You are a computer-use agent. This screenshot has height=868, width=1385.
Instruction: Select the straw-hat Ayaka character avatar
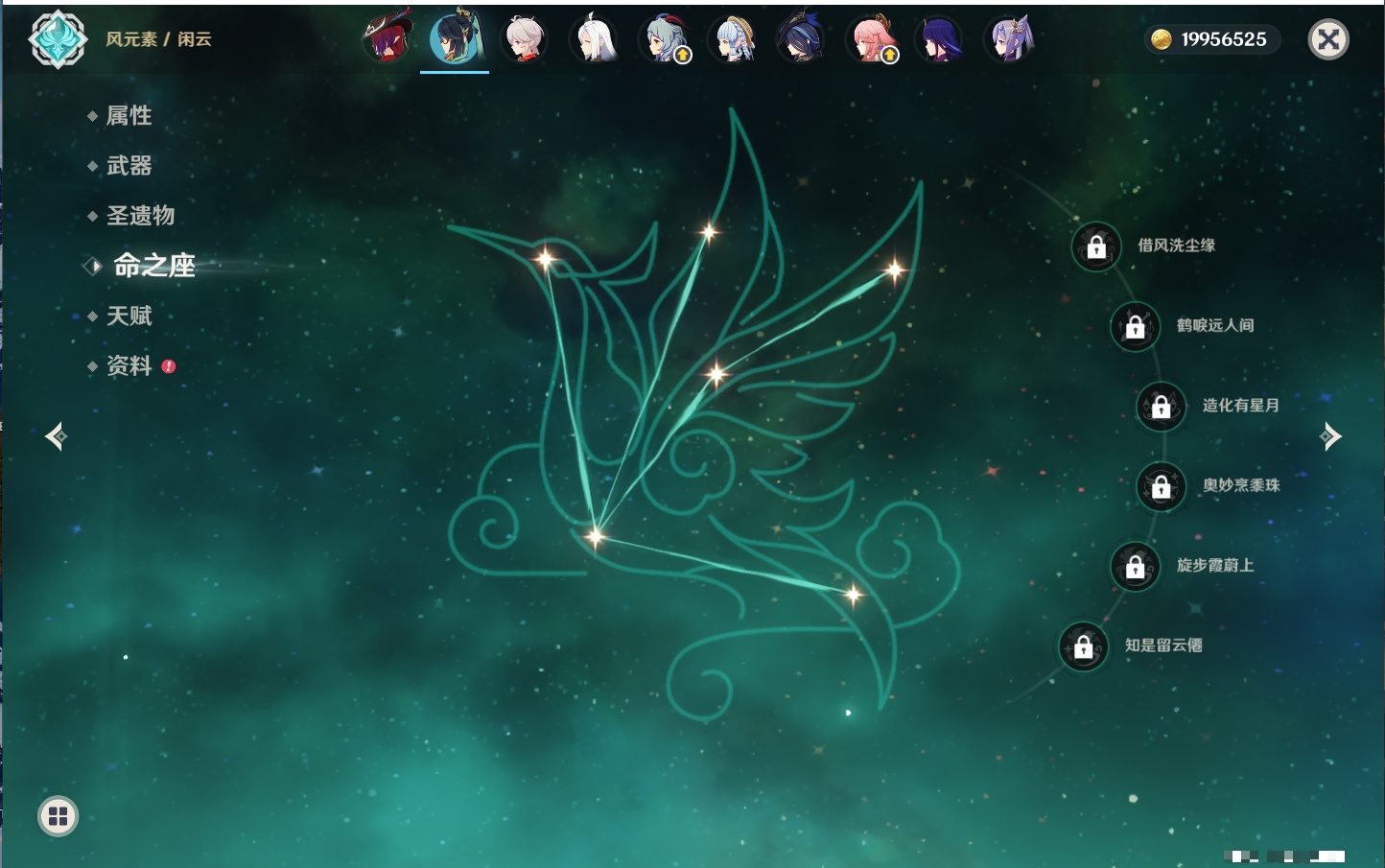click(733, 38)
